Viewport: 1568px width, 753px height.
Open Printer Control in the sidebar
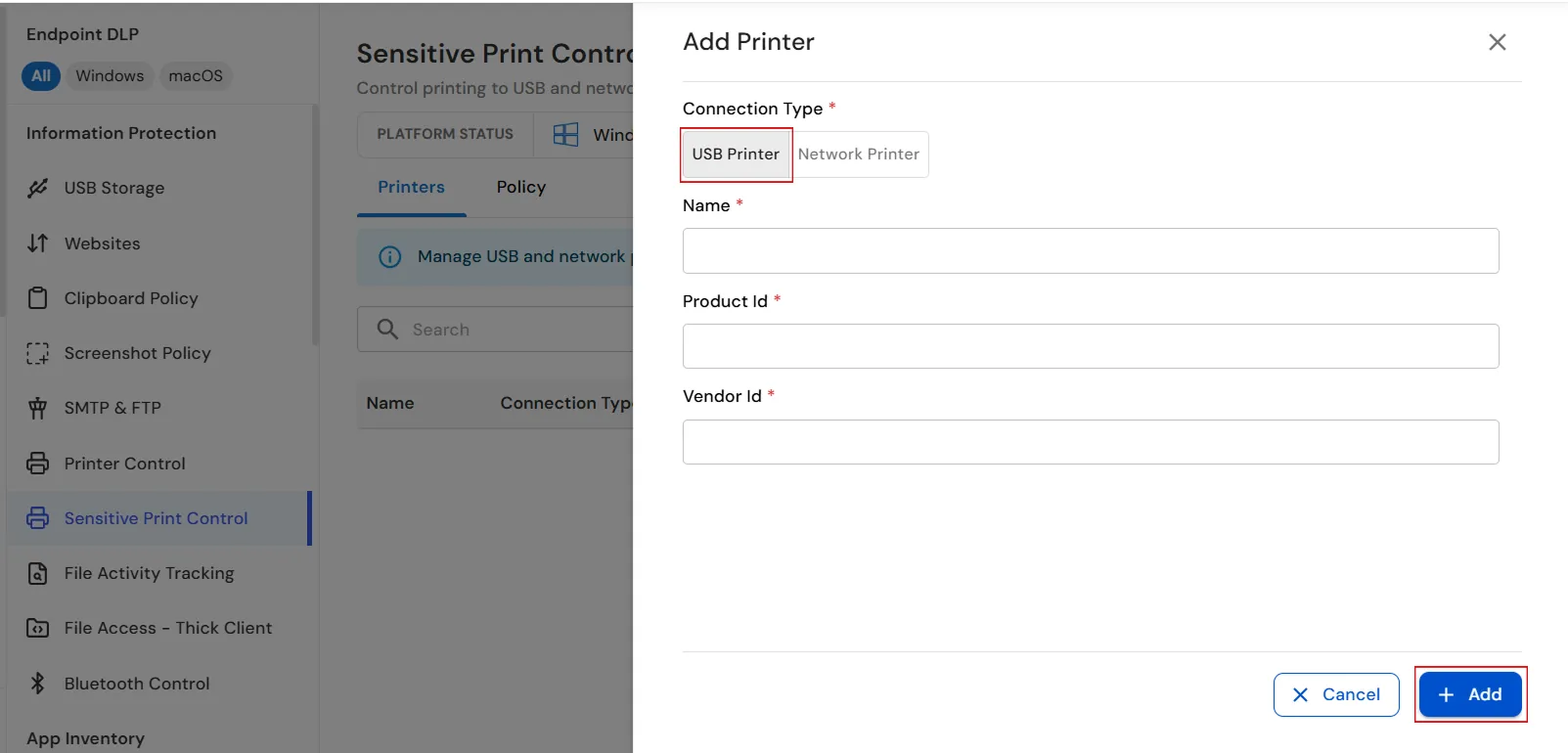tap(158, 464)
